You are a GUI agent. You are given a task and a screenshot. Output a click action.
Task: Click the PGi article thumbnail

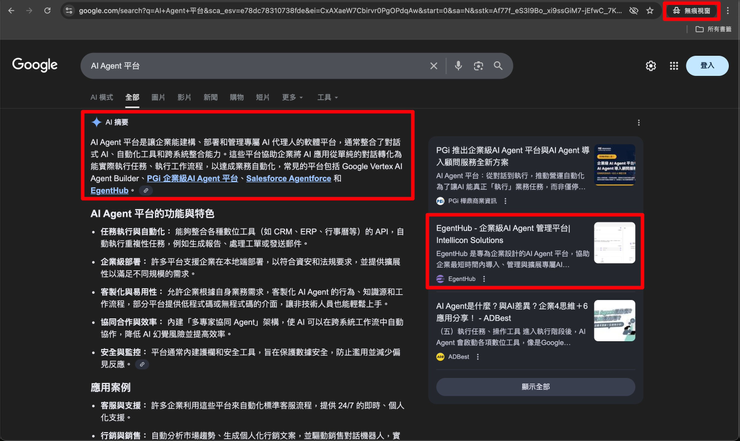tap(614, 165)
